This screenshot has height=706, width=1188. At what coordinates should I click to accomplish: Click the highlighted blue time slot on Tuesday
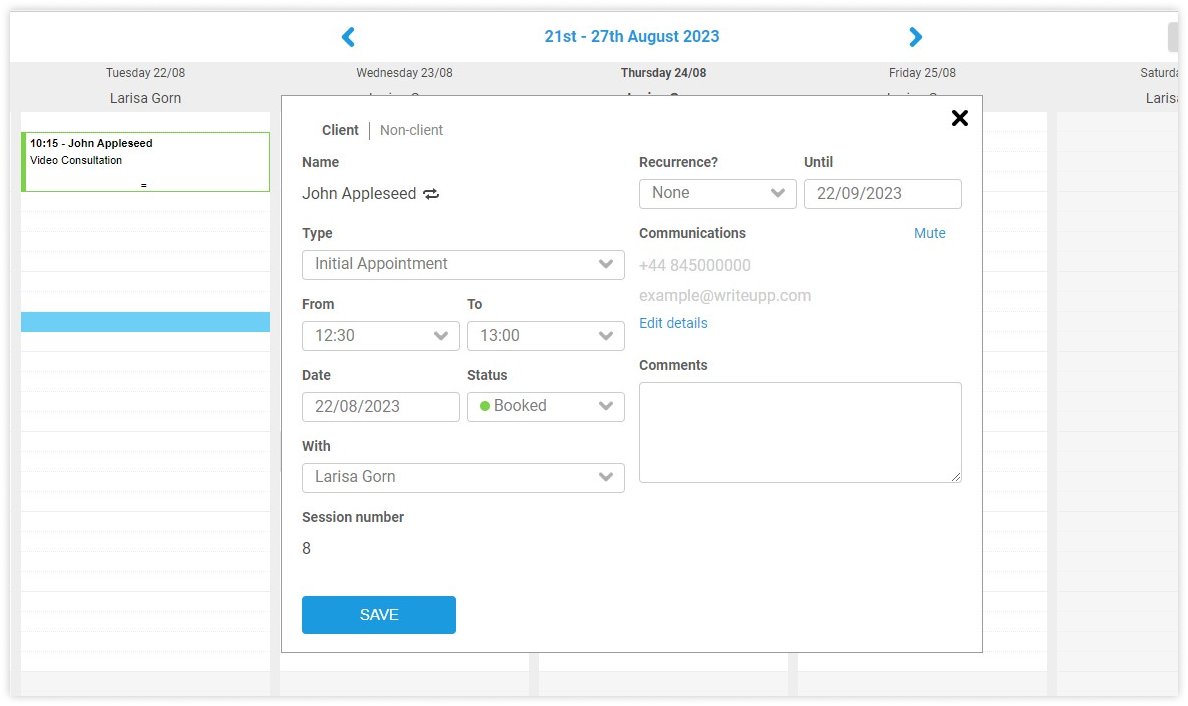tap(145, 322)
